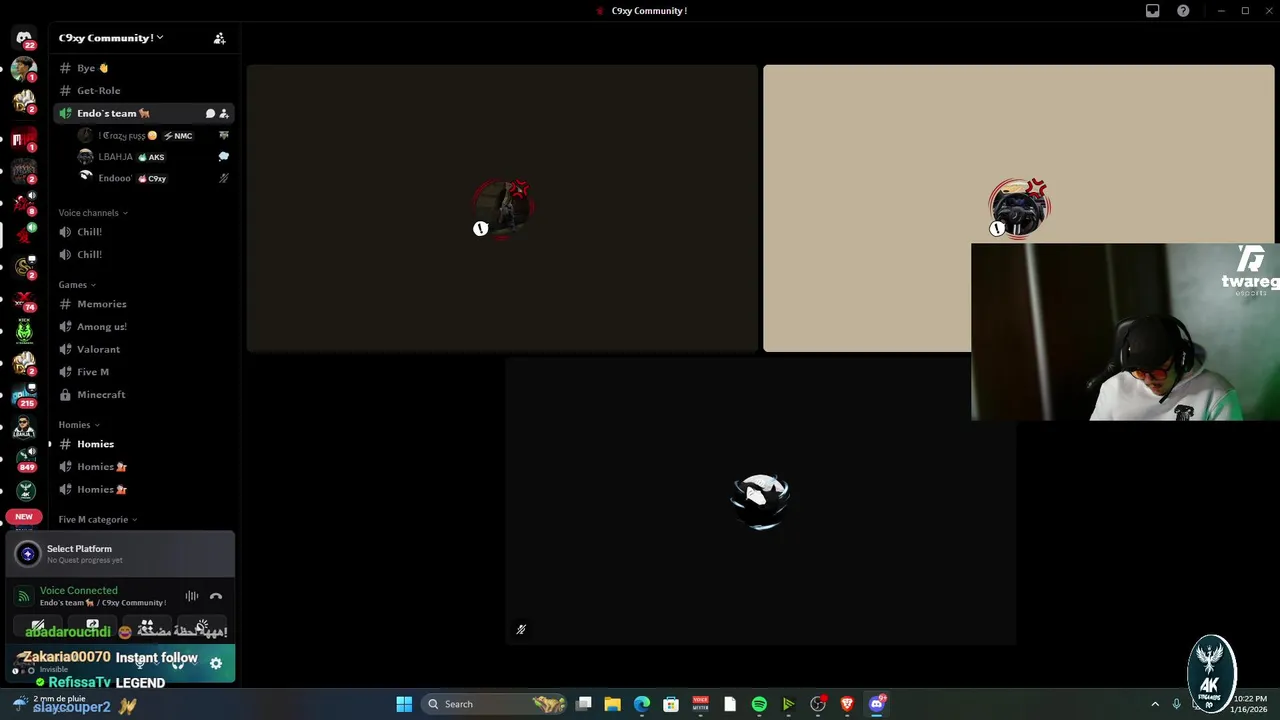Join the locked Minecraft voice channel
The width and height of the screenshot is (1280, 720).
pos(144,395)
